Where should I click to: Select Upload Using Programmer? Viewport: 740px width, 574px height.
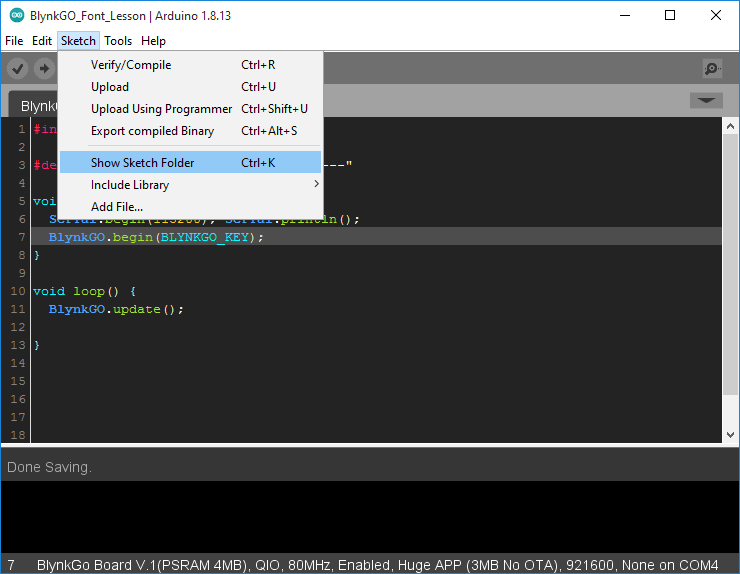point(190,109)
